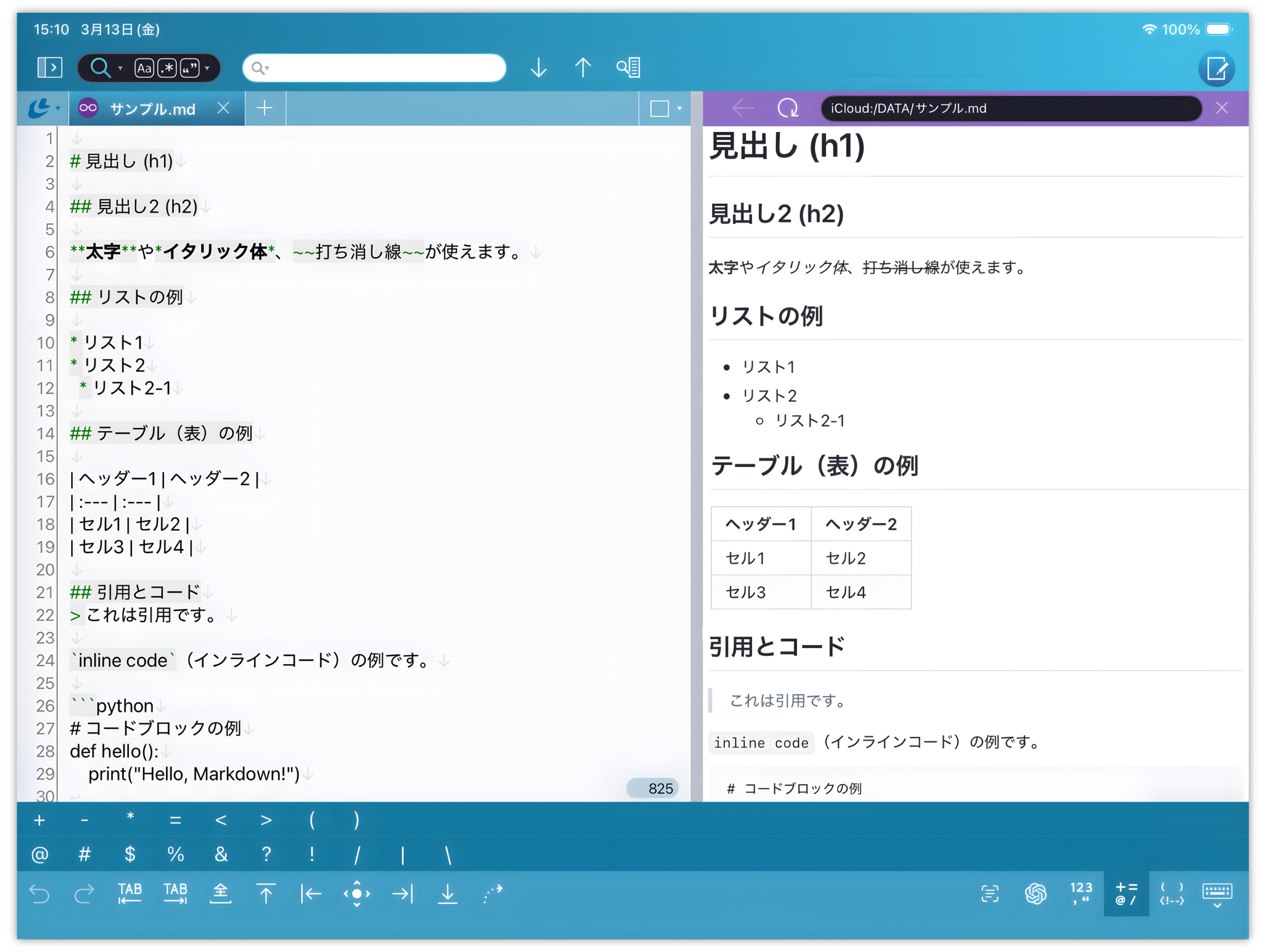Screen dimensions: 1266x952
Task: Jump to previous match with up arrow
Action: tap(583, 68)
